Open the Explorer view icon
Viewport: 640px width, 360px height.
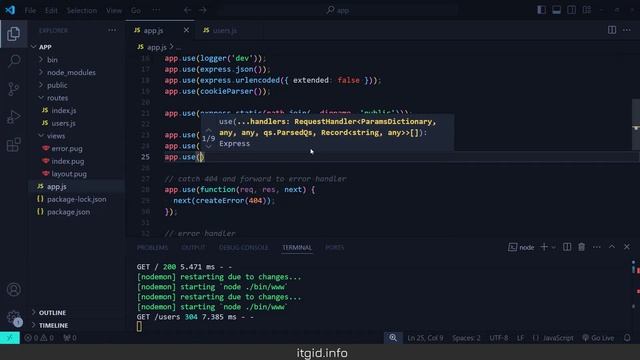pyautogui.click(x=13, y=34)
